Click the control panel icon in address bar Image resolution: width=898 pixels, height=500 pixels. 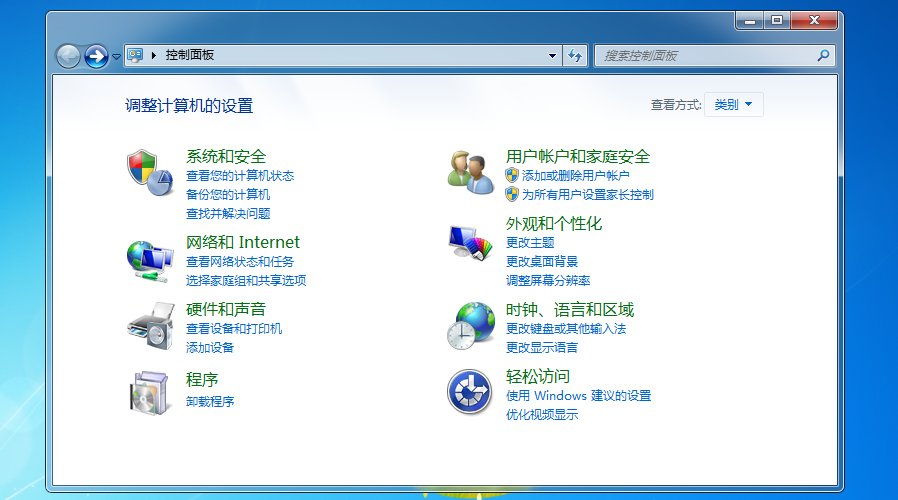pyautogui.click(x=135, y=55)
